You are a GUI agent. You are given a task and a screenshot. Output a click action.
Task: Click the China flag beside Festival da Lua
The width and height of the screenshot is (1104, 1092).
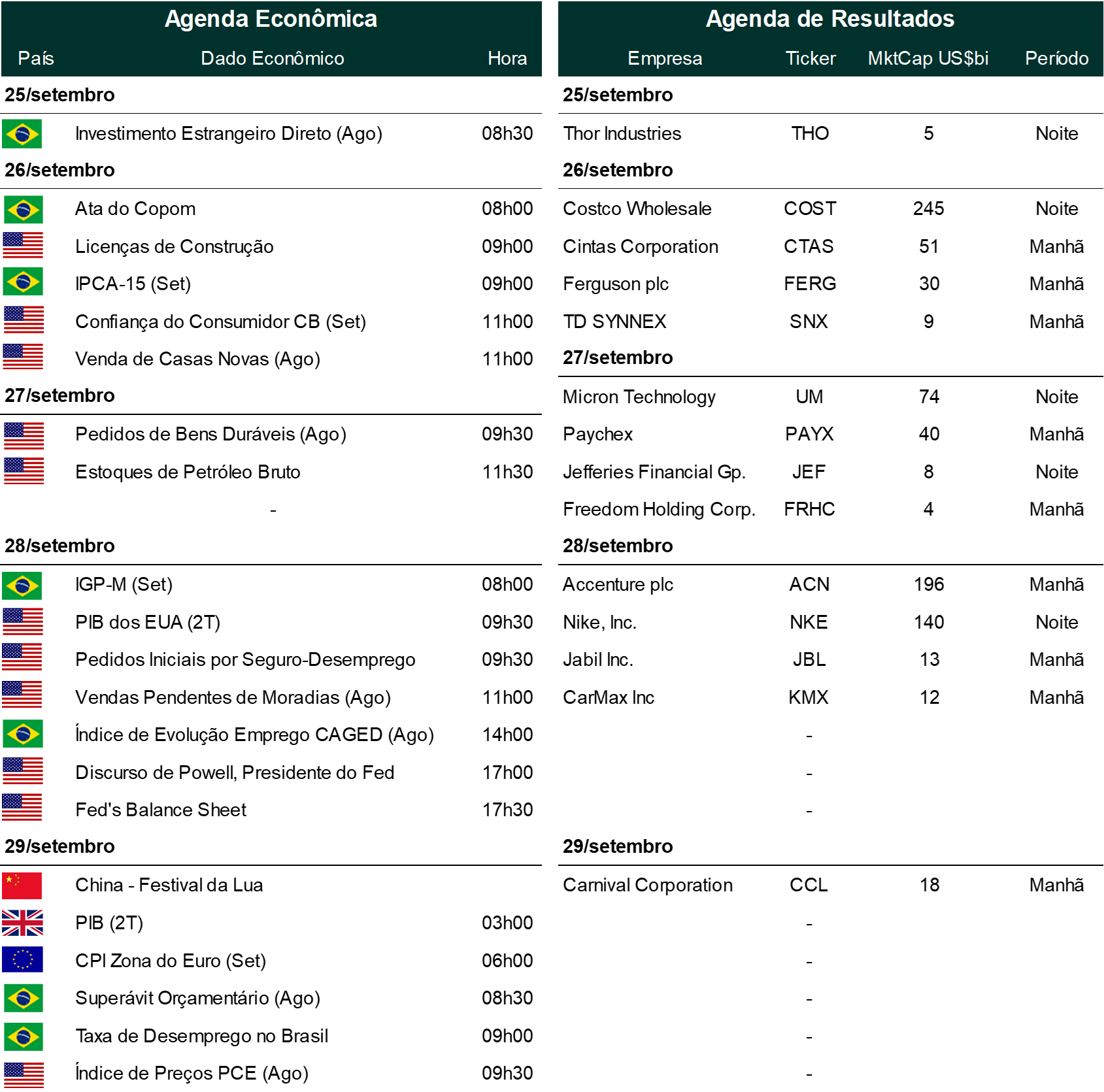click(22, 885)
